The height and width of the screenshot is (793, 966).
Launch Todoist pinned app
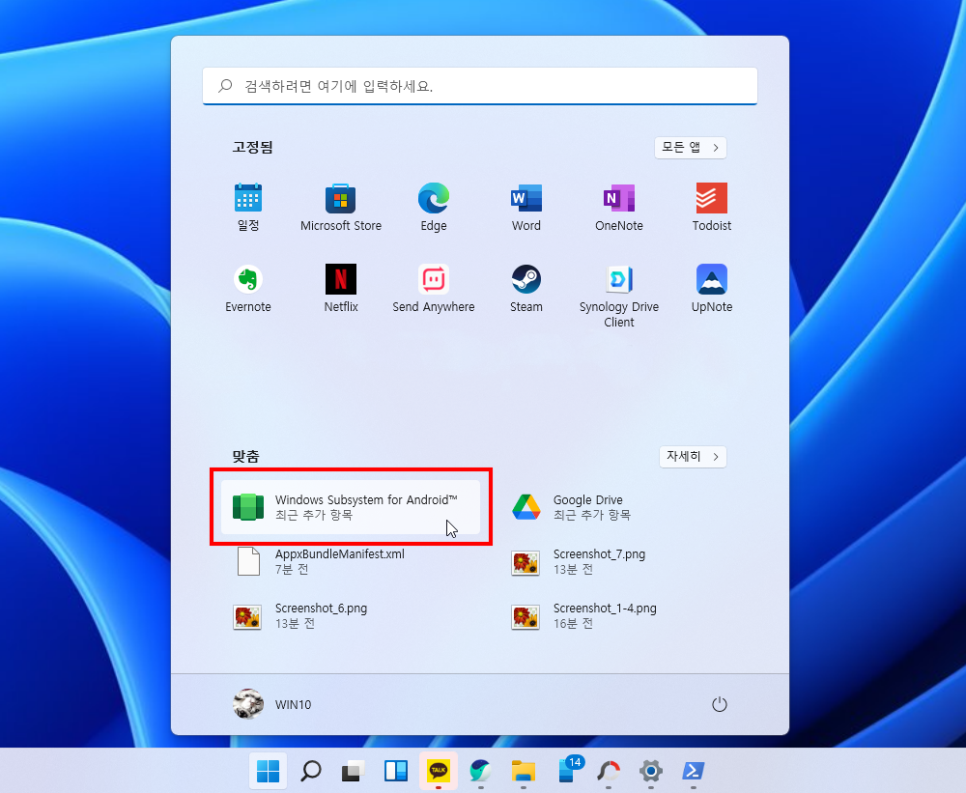tap(712, 207)
